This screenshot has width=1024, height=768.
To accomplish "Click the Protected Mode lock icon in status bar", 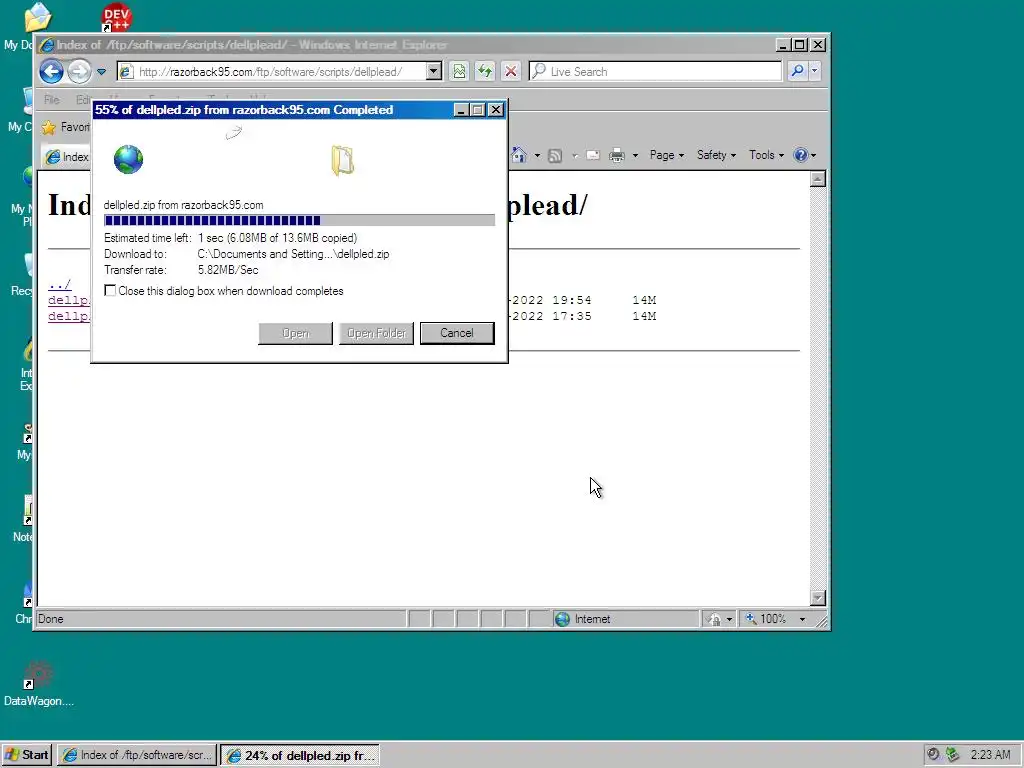I will pyautogui.click(x=715, y=619).
